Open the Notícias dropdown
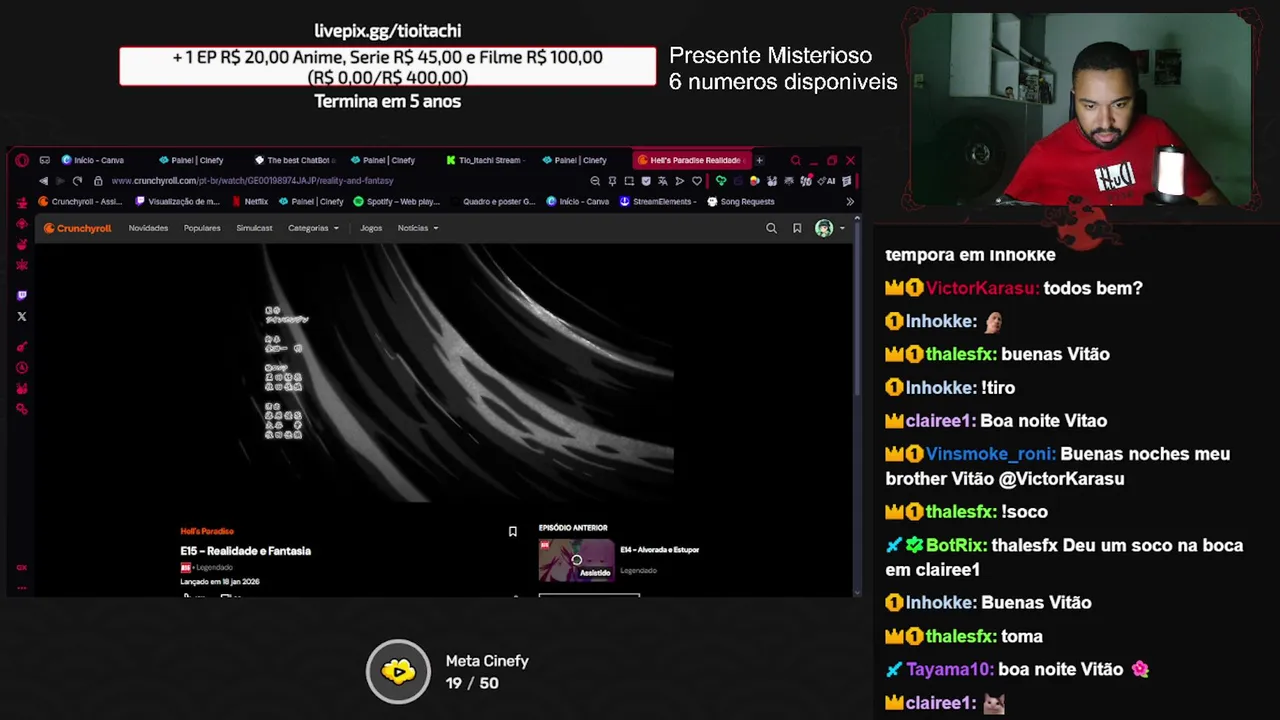 pos(418,228)
